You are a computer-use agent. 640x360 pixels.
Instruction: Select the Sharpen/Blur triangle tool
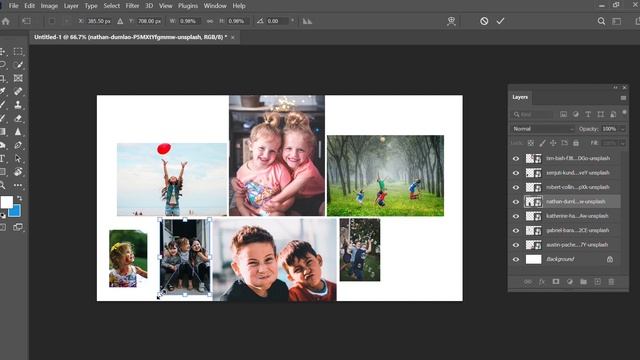[18, 132]
